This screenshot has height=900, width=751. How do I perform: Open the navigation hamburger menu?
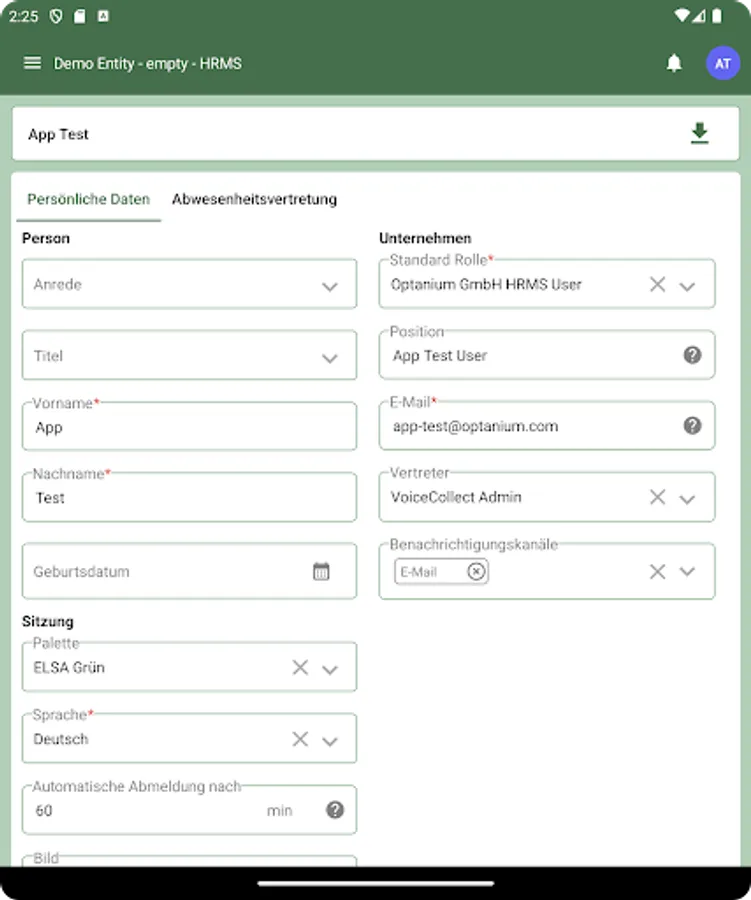[x=32, y=62]
